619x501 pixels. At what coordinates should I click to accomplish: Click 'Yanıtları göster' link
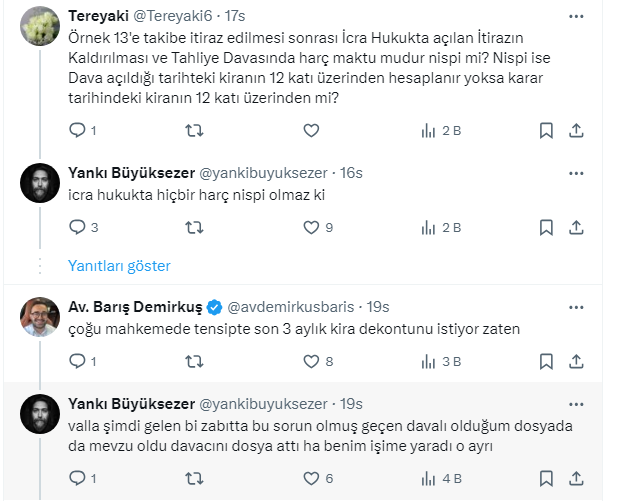click(119, 266)
